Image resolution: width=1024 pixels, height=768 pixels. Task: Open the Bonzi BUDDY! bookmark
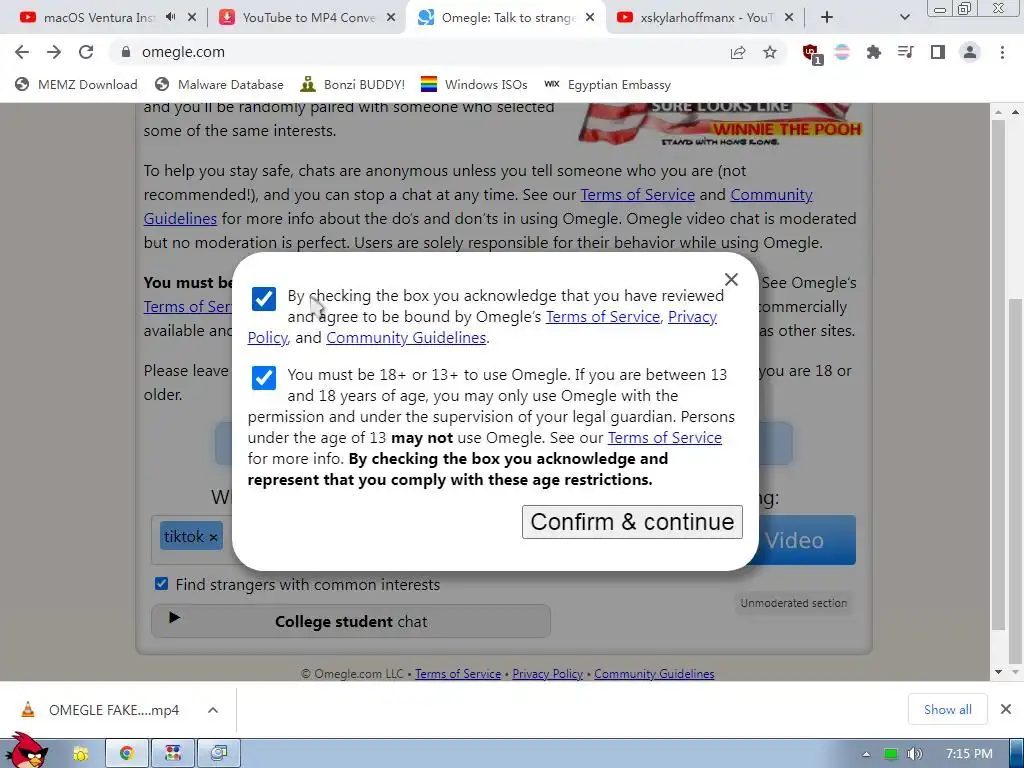click(353, 85)
